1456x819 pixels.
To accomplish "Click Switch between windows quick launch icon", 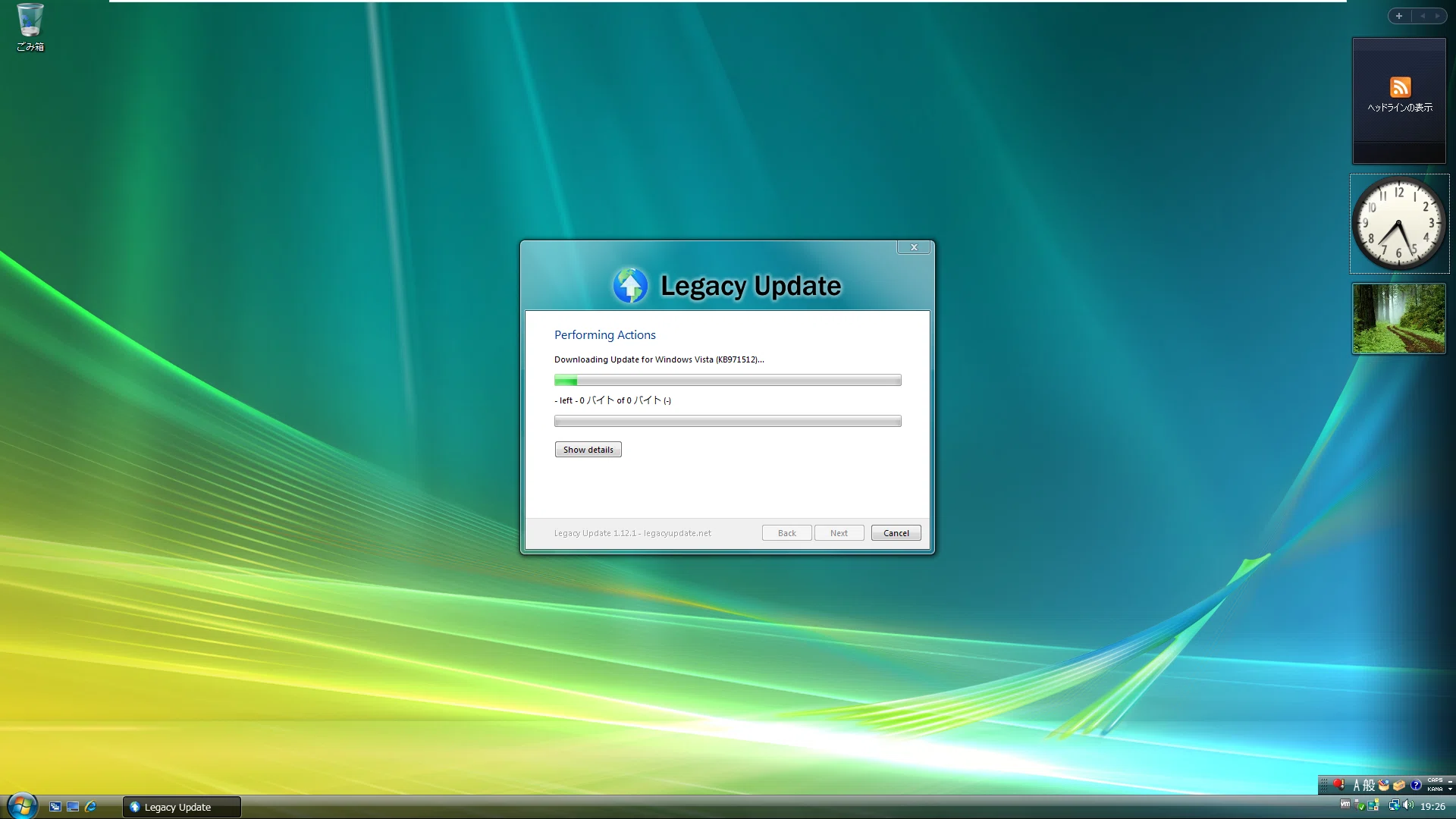I will pyautogui.click(x=55, y=807).
